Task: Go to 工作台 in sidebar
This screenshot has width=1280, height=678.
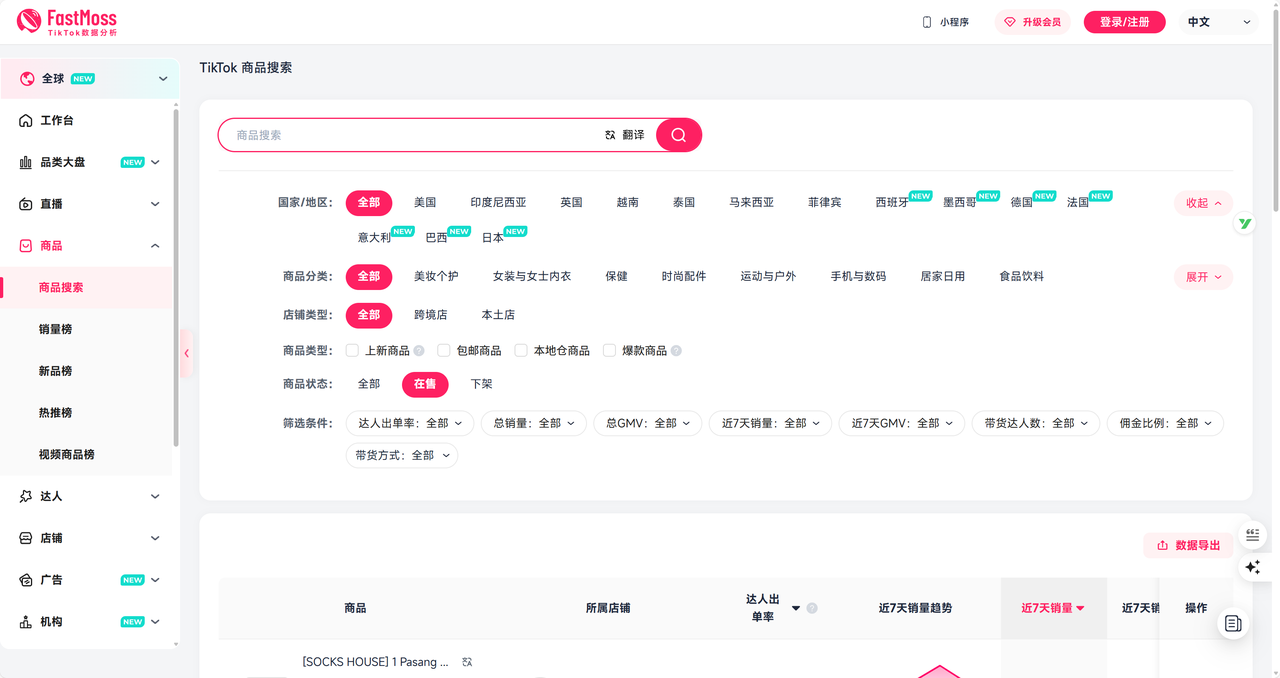Action: pos(57,120)
